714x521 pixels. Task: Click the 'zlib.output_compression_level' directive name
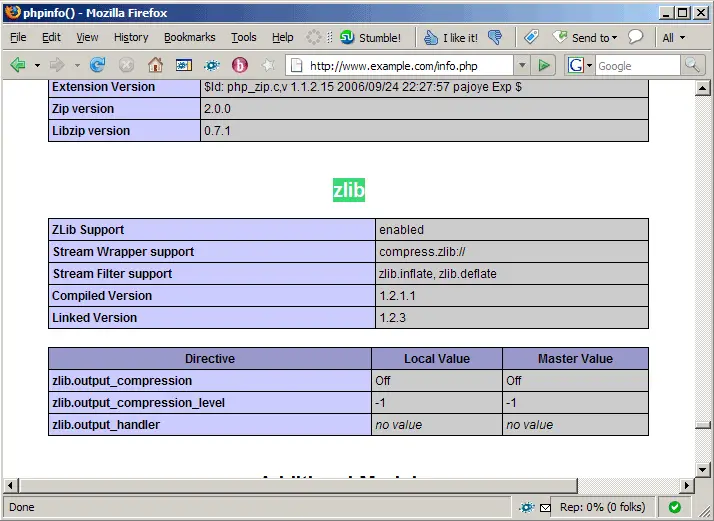click(x=138, y=403)
